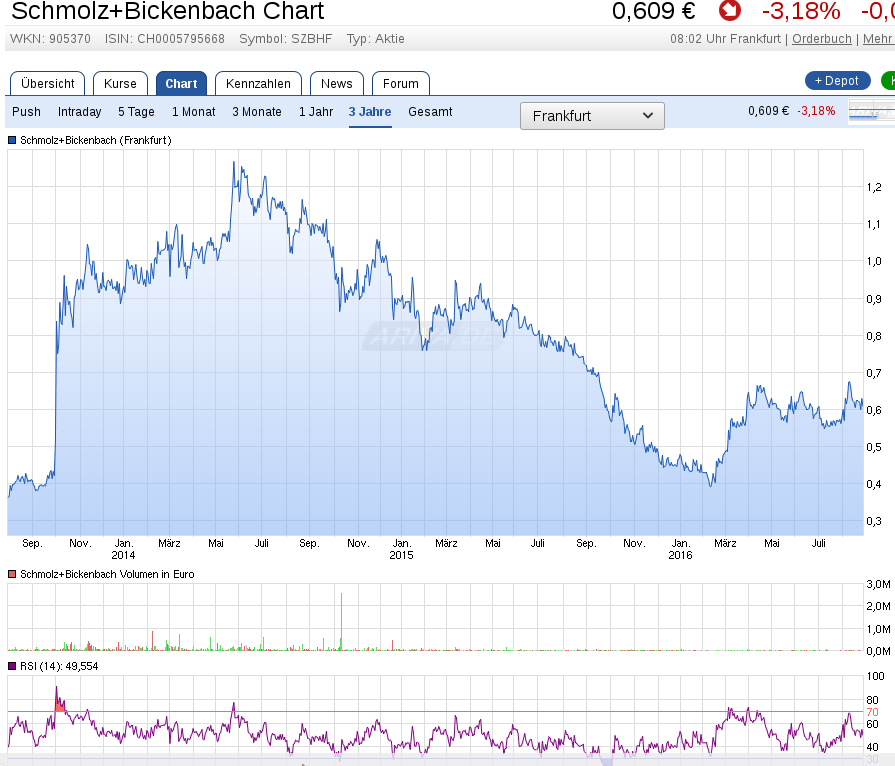Click the Mehr link

(877, 39)
